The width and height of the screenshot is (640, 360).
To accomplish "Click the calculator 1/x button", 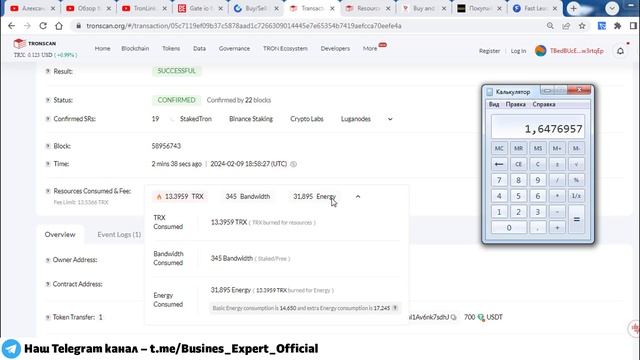I will [576, 196].
